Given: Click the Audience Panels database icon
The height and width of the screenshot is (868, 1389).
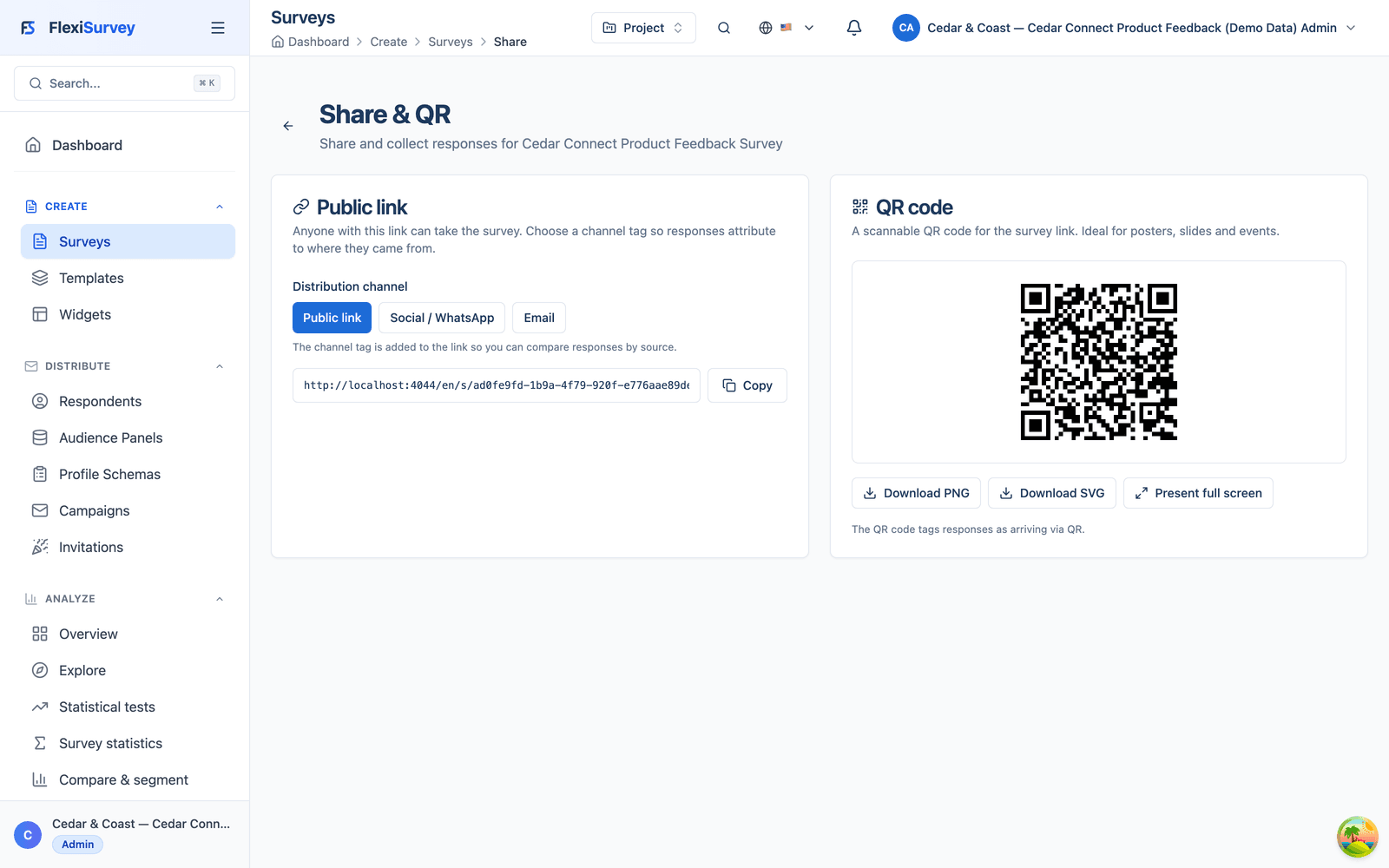Looking at the screenshot, I should point(40,437).
